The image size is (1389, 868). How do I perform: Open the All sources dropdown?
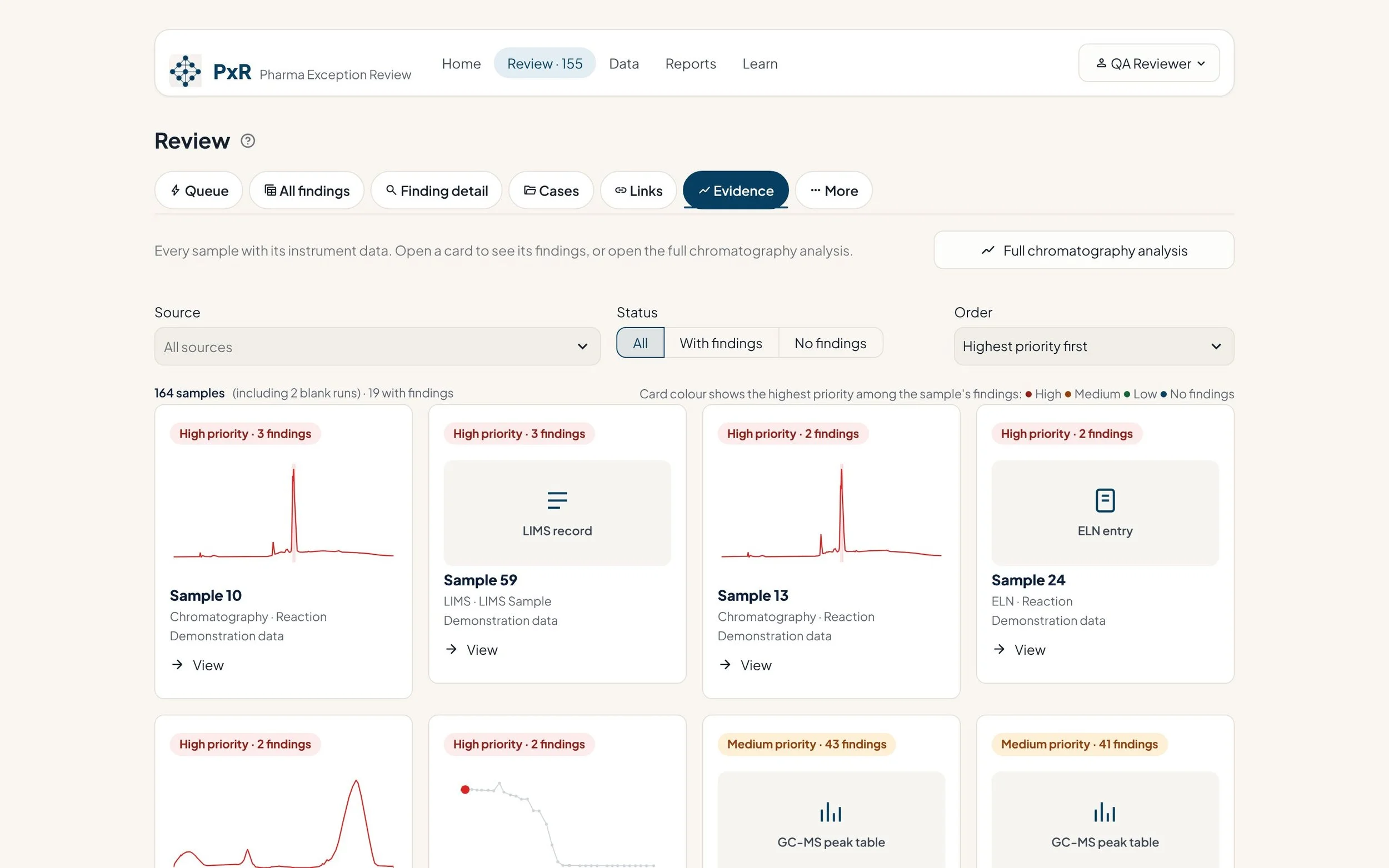(x=377, y=346)
